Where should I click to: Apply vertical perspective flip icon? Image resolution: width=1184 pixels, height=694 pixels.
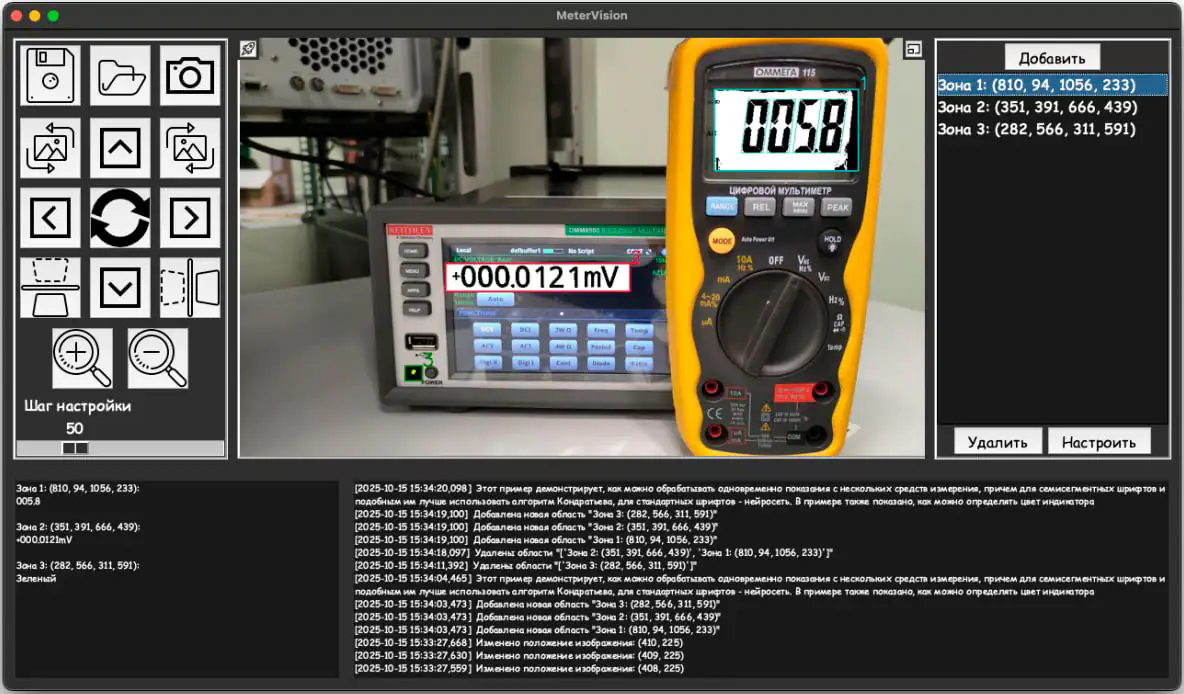50,288
